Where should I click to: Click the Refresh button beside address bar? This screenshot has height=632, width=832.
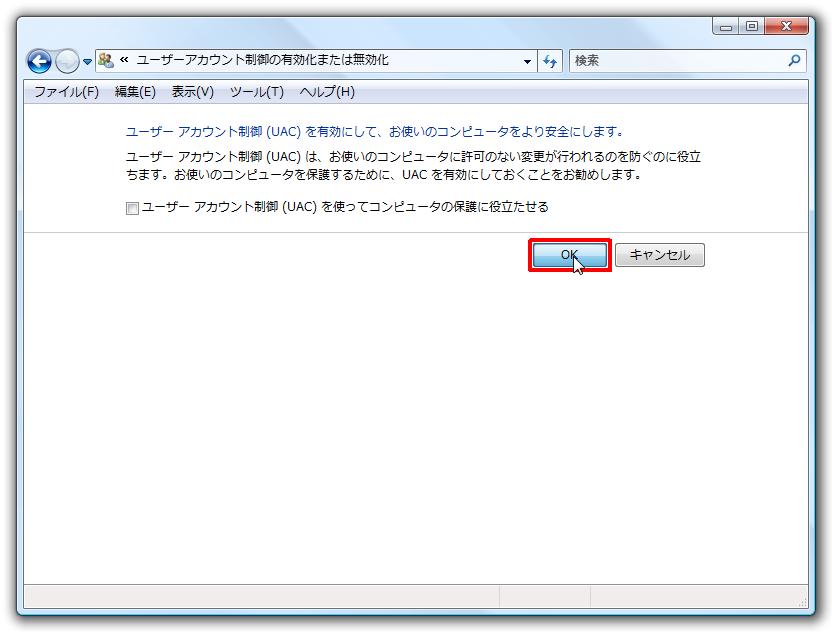[x=549, y=61]
